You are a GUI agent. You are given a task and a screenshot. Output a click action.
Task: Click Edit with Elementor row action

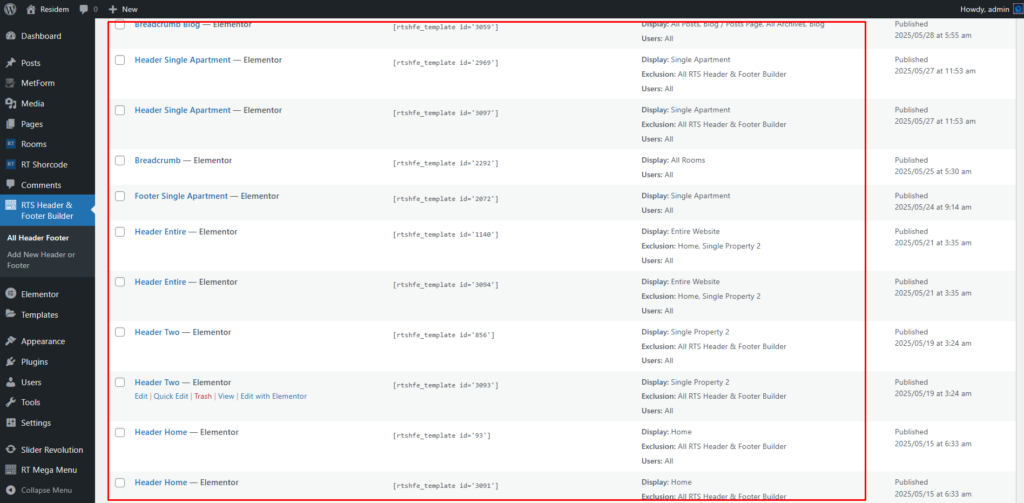(274, 397)
